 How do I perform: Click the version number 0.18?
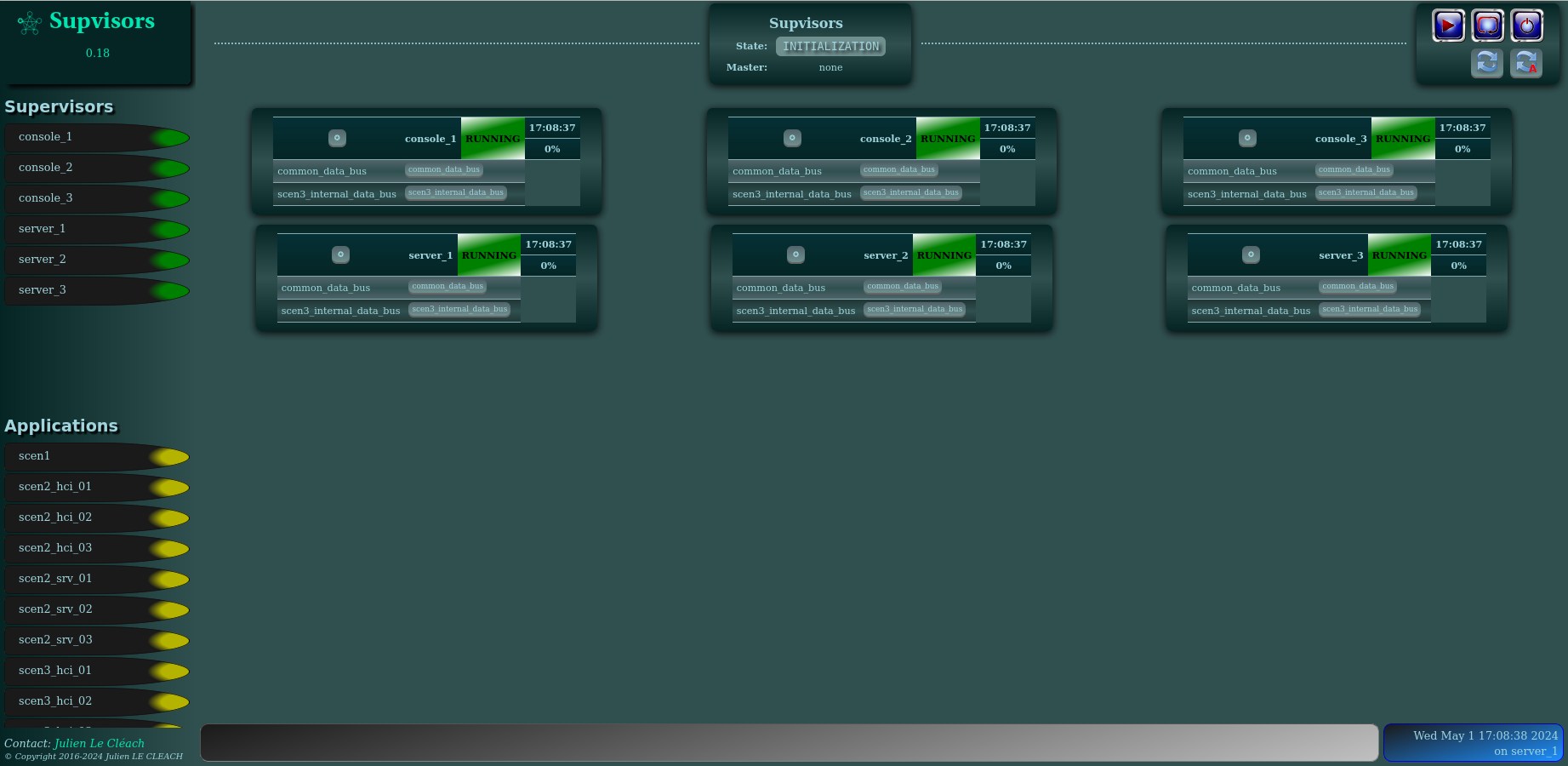98,53
